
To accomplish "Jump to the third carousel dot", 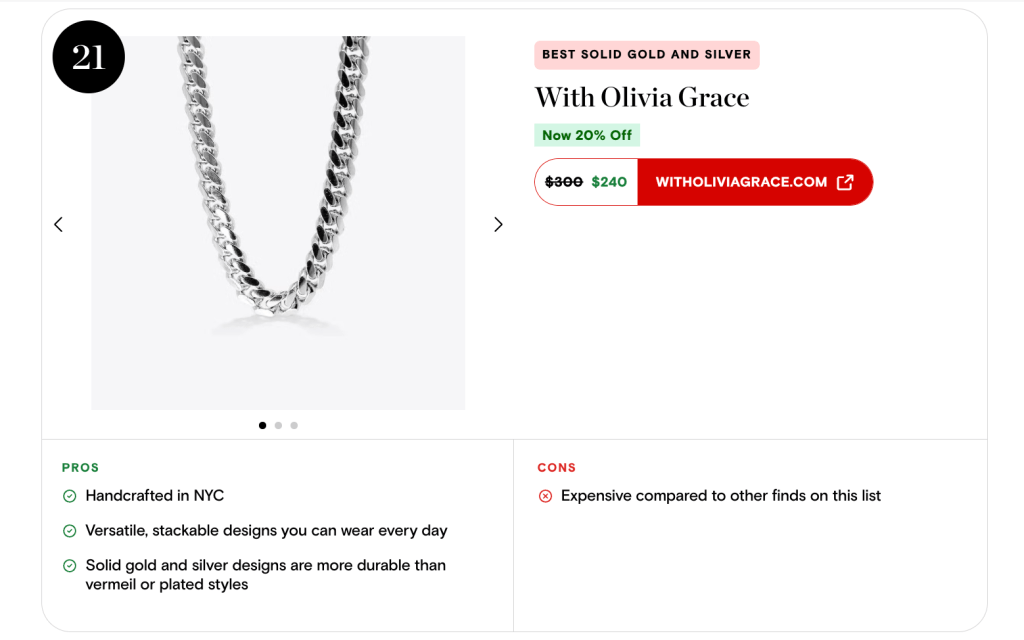I will pyautogui.click(x=294, y=425).
